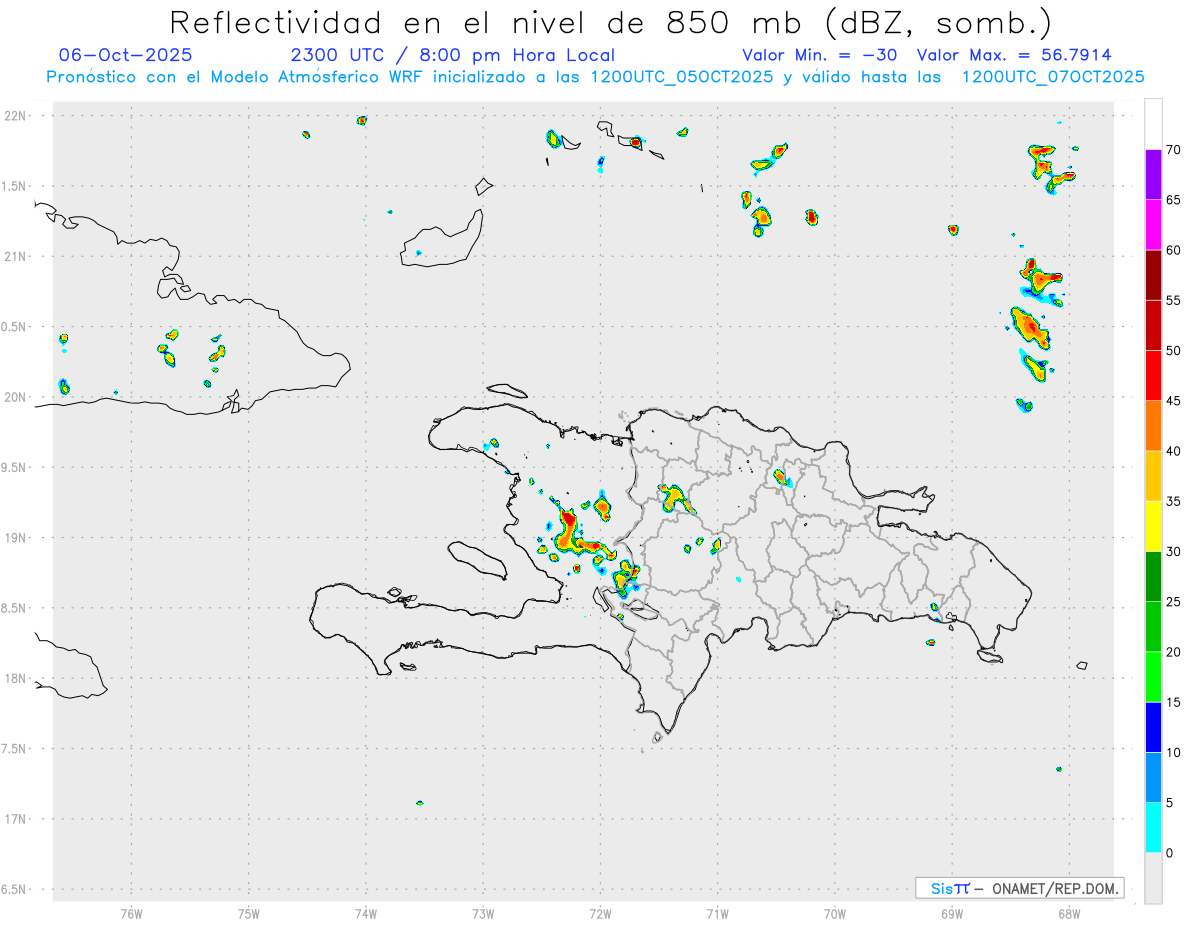
Task: Click the 22N latitude axis label
Action: [x=17, y=116]
